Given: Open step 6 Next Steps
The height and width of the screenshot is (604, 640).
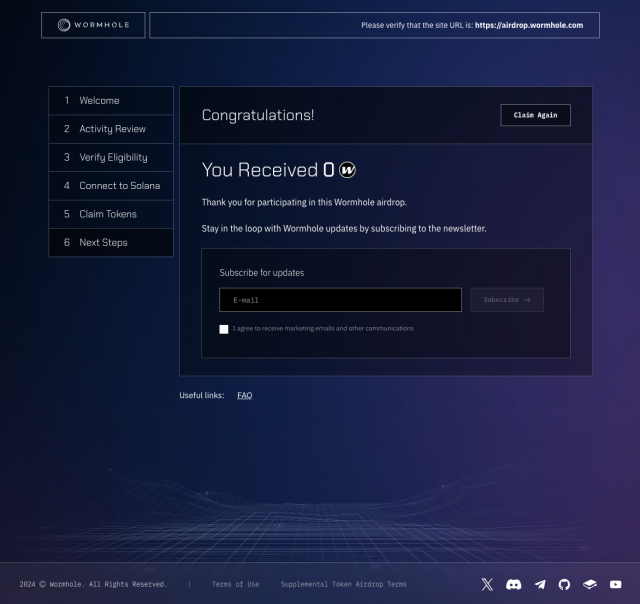Looking at the screenshot, I should tap(111, 242).
